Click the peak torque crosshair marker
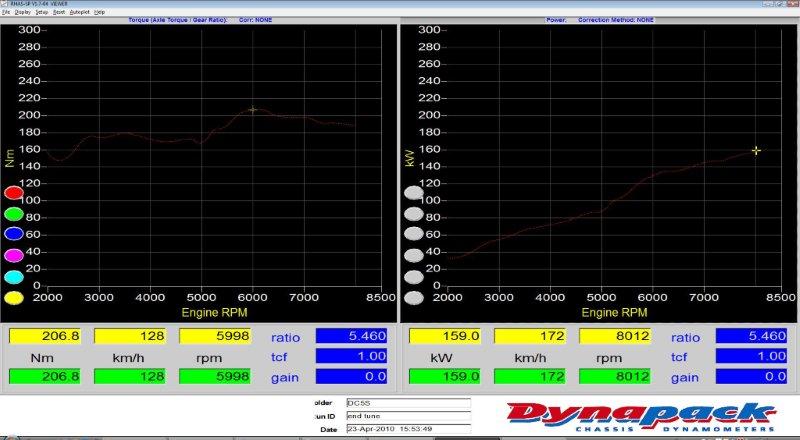Image resolution: width=800 pixels, height=440 pixels. click(253, 110)
